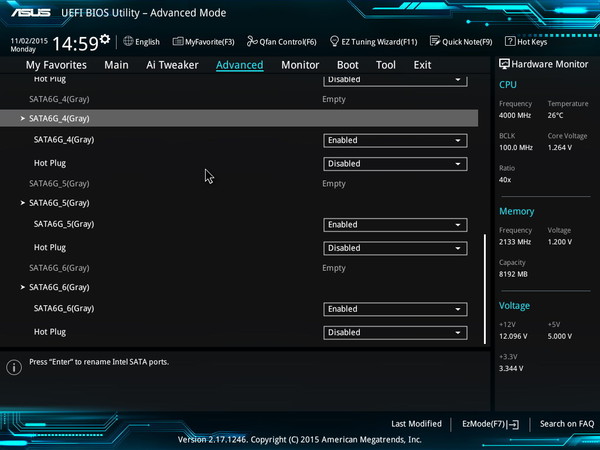Open the SATA6G_5(Gray) Enabled dropdown

[395, 225]
